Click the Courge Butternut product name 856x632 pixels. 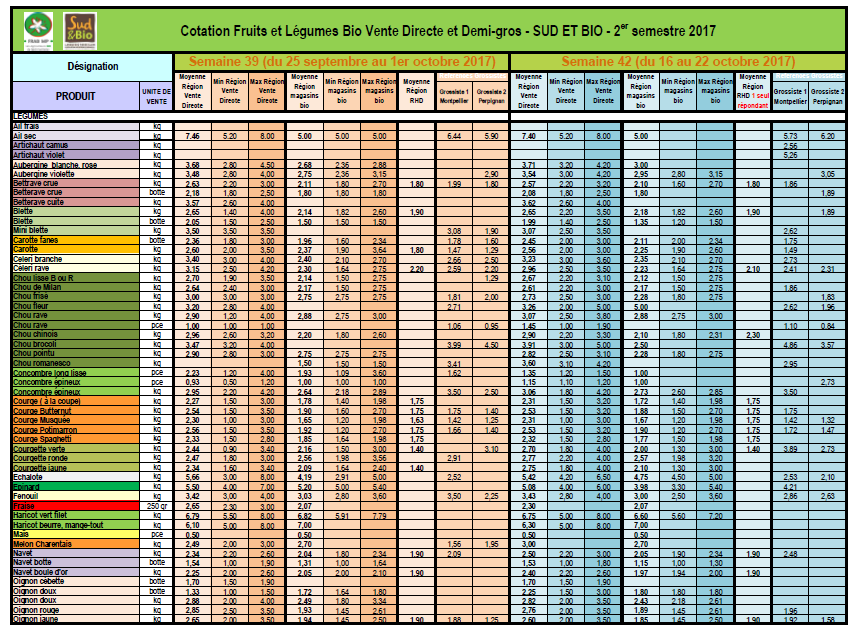76,410
